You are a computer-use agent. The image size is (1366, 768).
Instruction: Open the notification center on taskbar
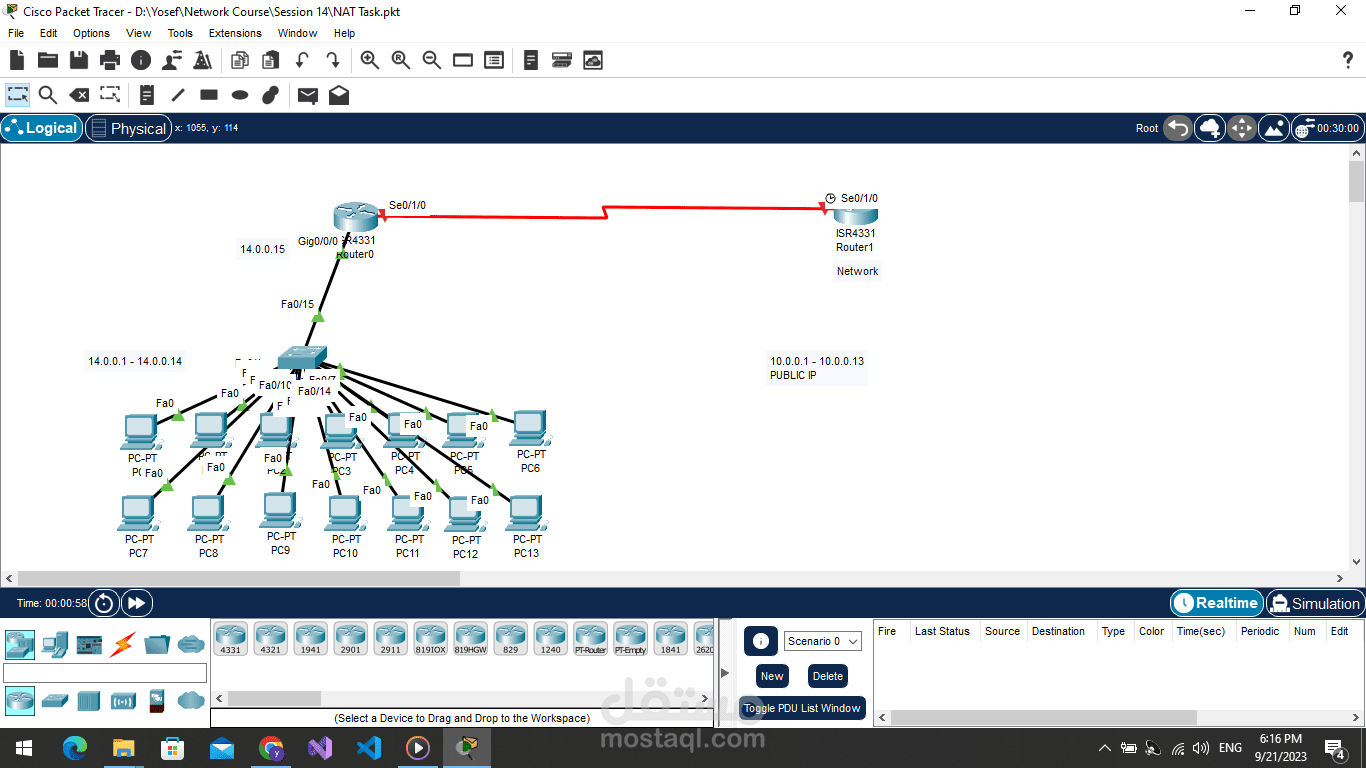[x=1335, y=748]
